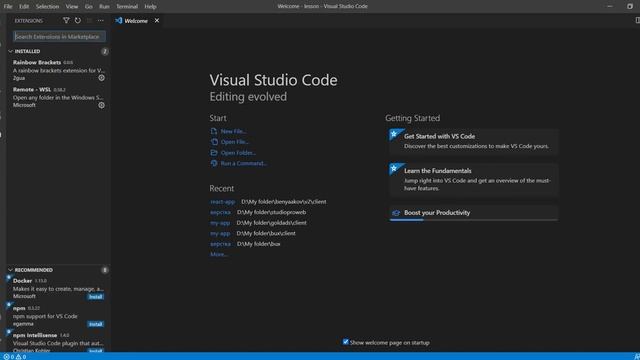This screenshot has height=360, width=640.
Task: Open the Go menu
Action: coord(89,6)
